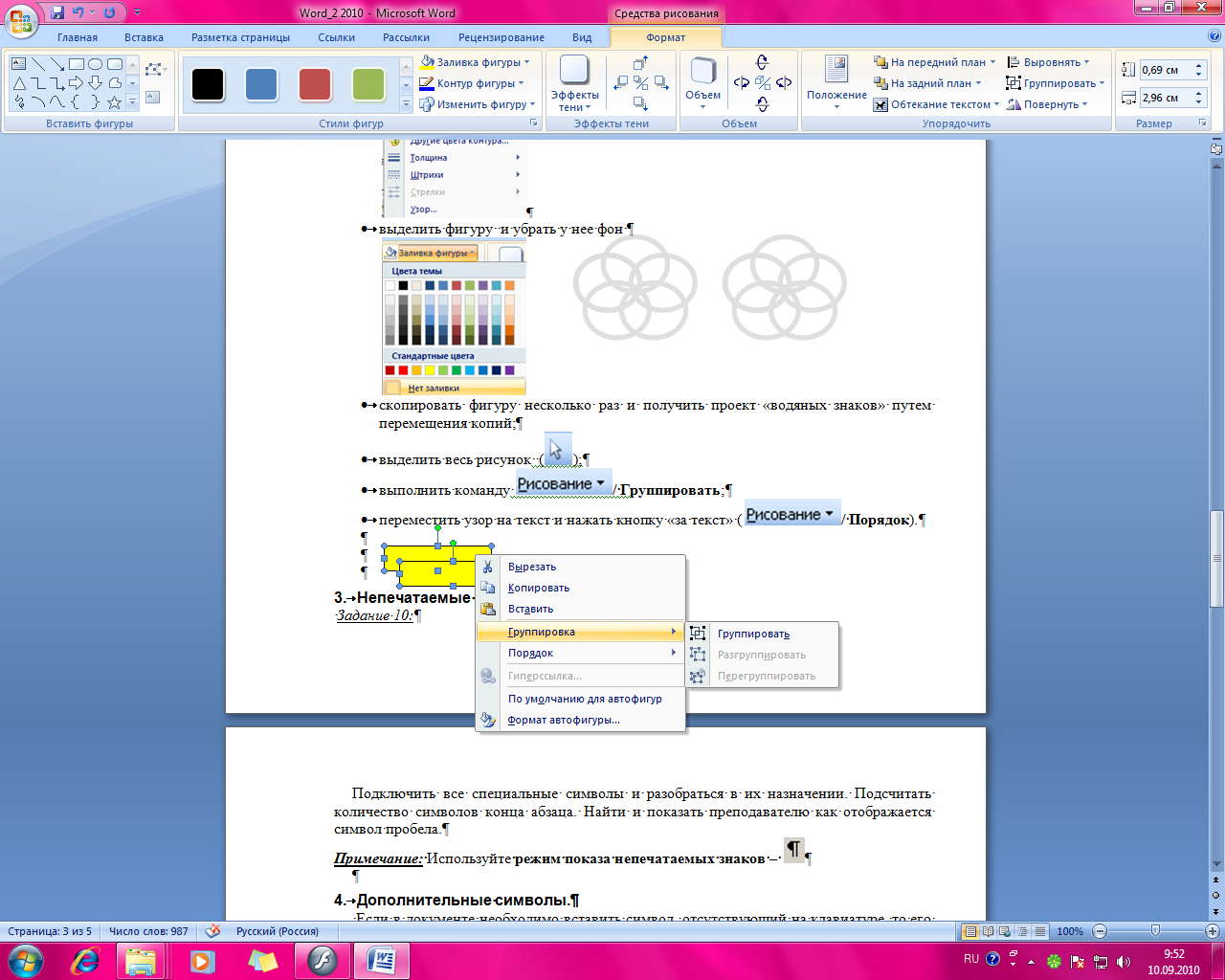Nudge shadow right
Viewport: 1225px width, 980px height.
[661, 83]
